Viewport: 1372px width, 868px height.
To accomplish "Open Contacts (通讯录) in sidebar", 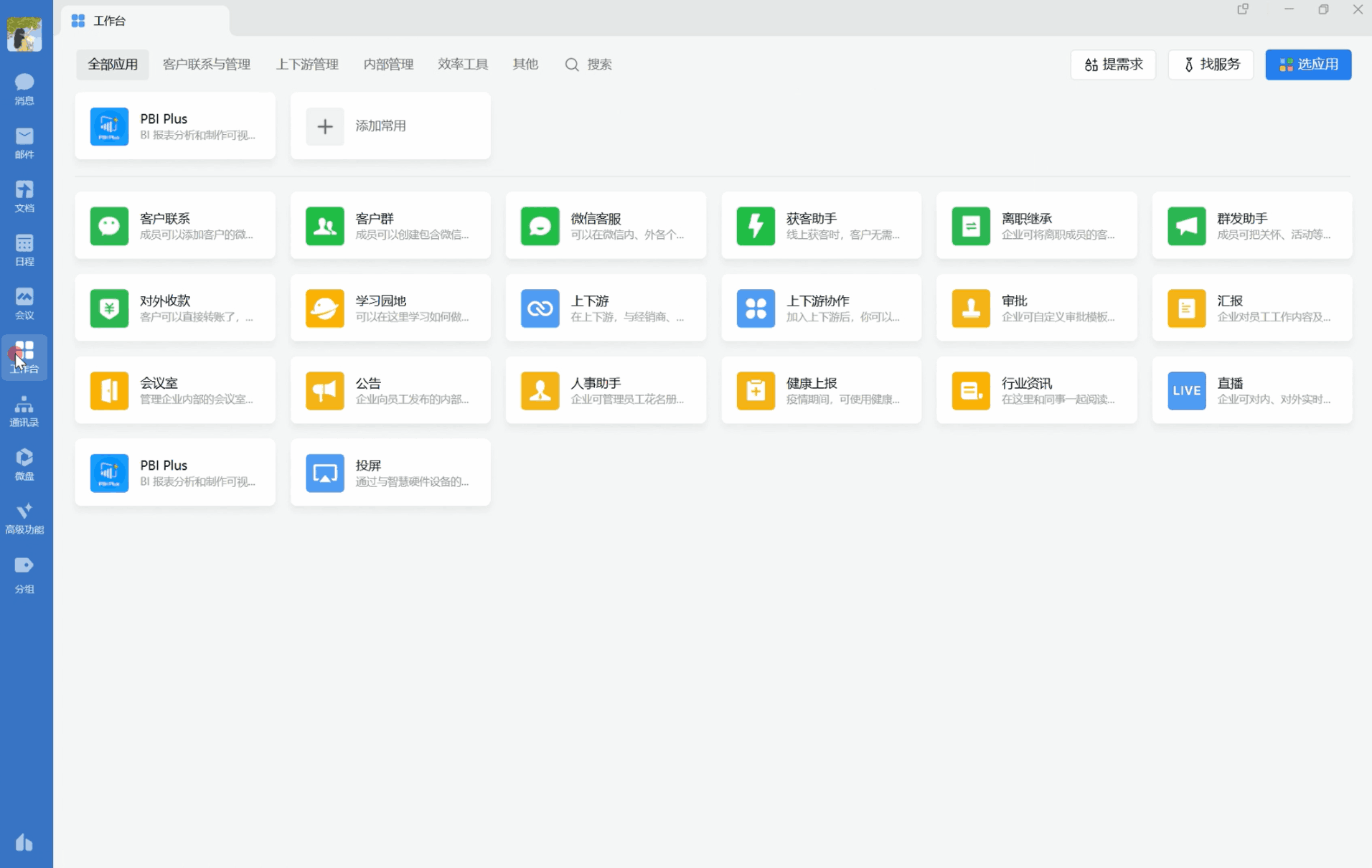I will (x=24, y=411).
